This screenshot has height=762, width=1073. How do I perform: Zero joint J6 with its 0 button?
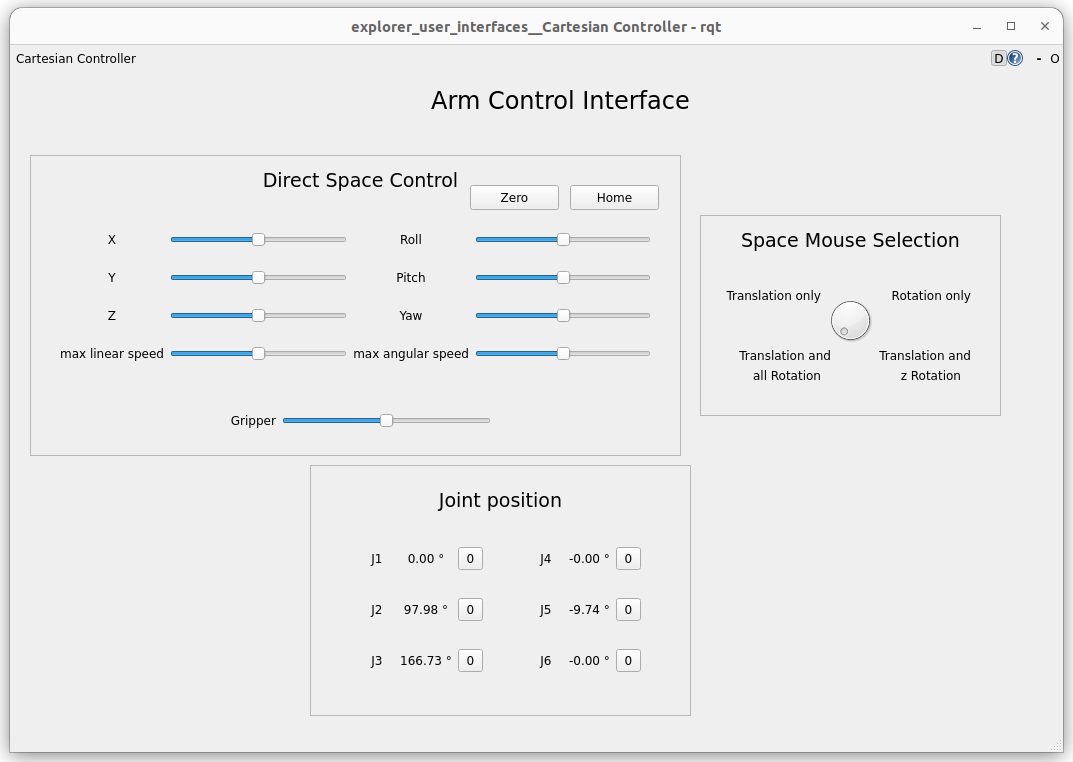[x=628, y=660]
